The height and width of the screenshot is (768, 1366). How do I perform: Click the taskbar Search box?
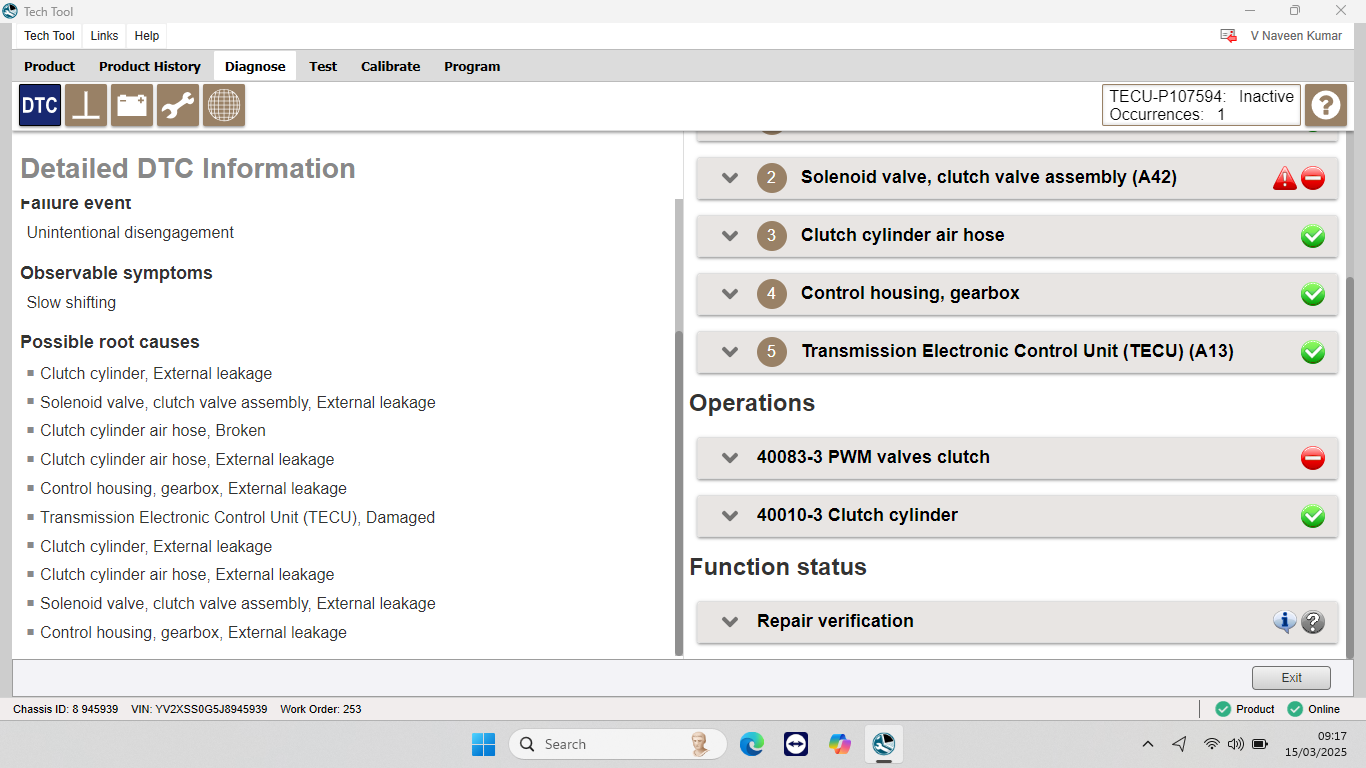(617, 744)
